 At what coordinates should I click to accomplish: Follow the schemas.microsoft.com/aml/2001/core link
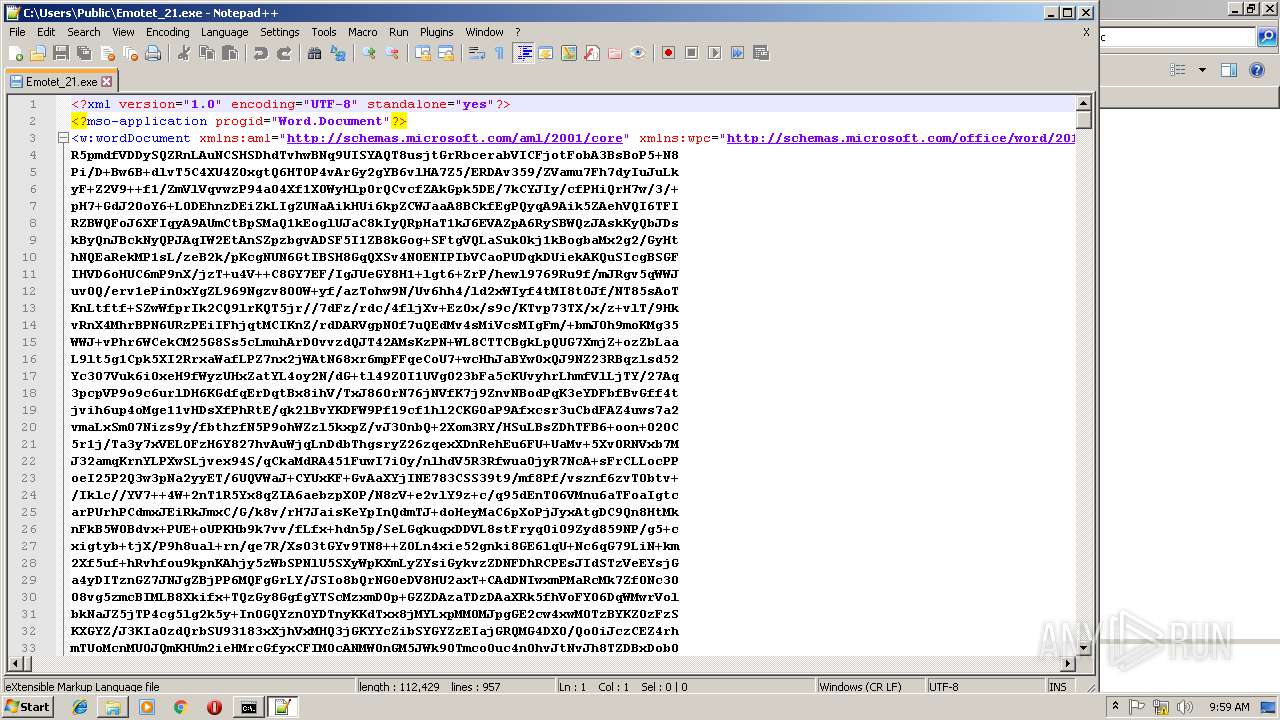click(x=455, y=138)
